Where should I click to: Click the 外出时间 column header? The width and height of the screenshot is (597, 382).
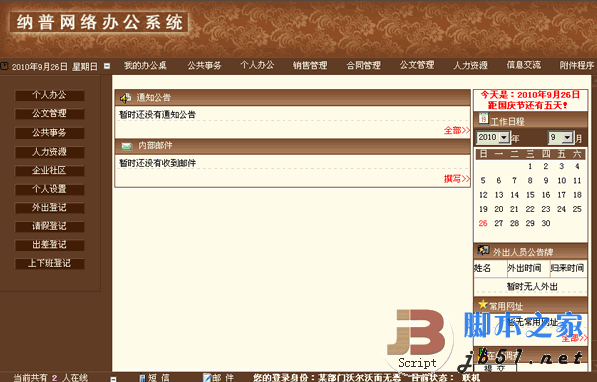click(524, 268)
